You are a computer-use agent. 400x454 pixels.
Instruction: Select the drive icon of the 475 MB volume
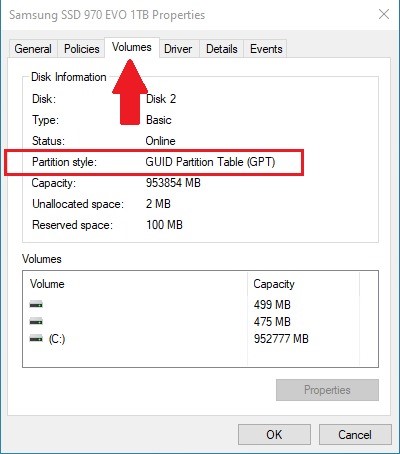[x=36, y=322]
